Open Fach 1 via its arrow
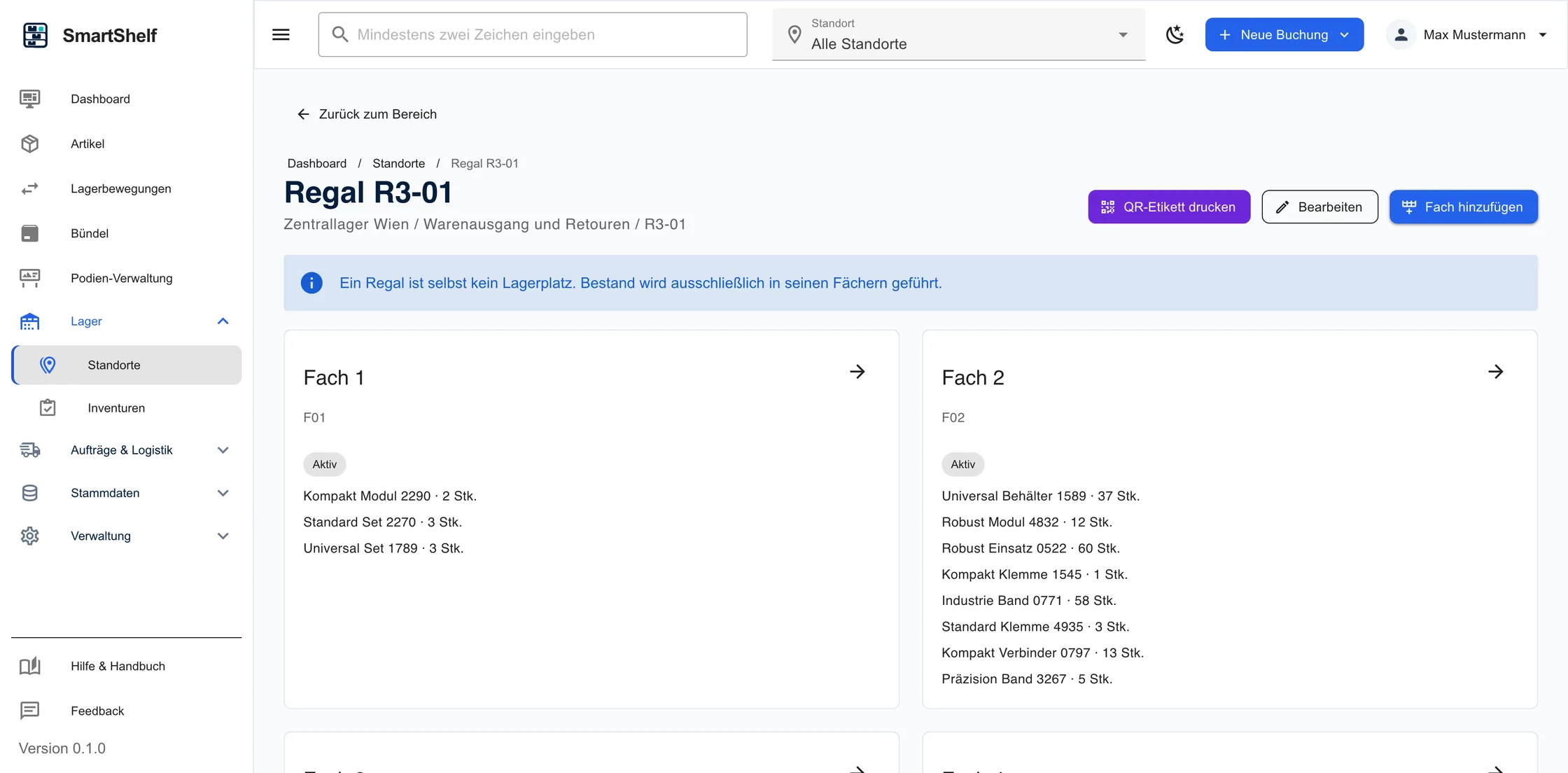This screenshot has width=1568, height=773. pos(857,372)
